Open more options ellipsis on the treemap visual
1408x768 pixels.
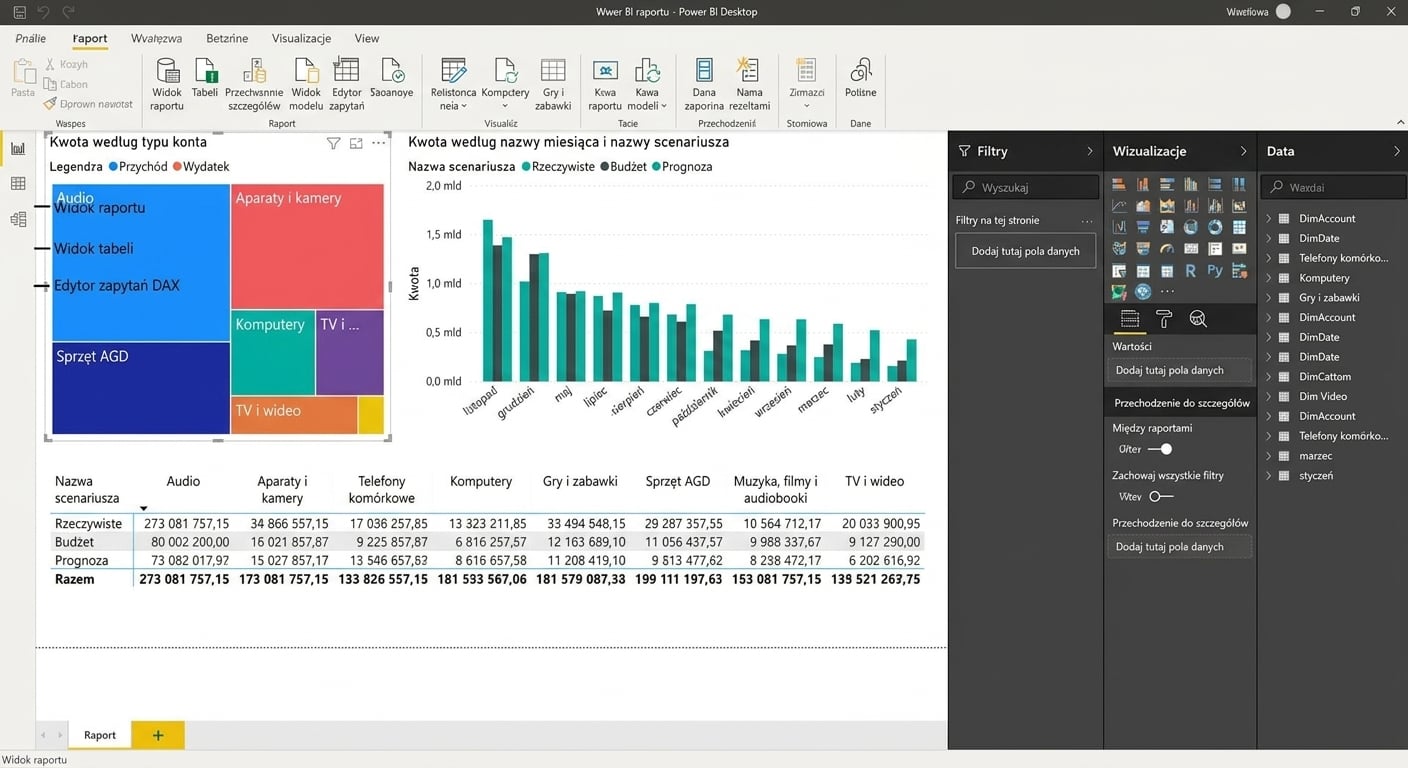click(378, 144)
